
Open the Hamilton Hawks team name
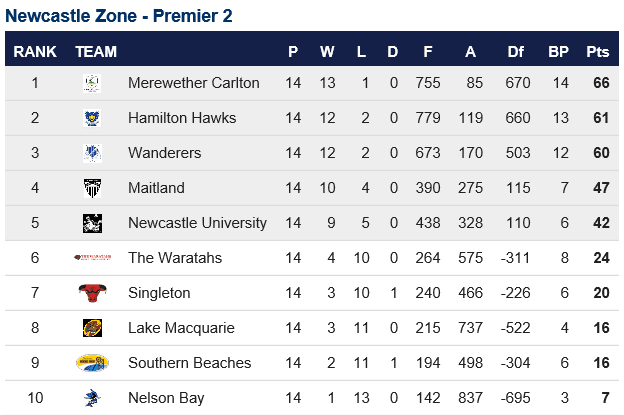(x=182, y=118)
